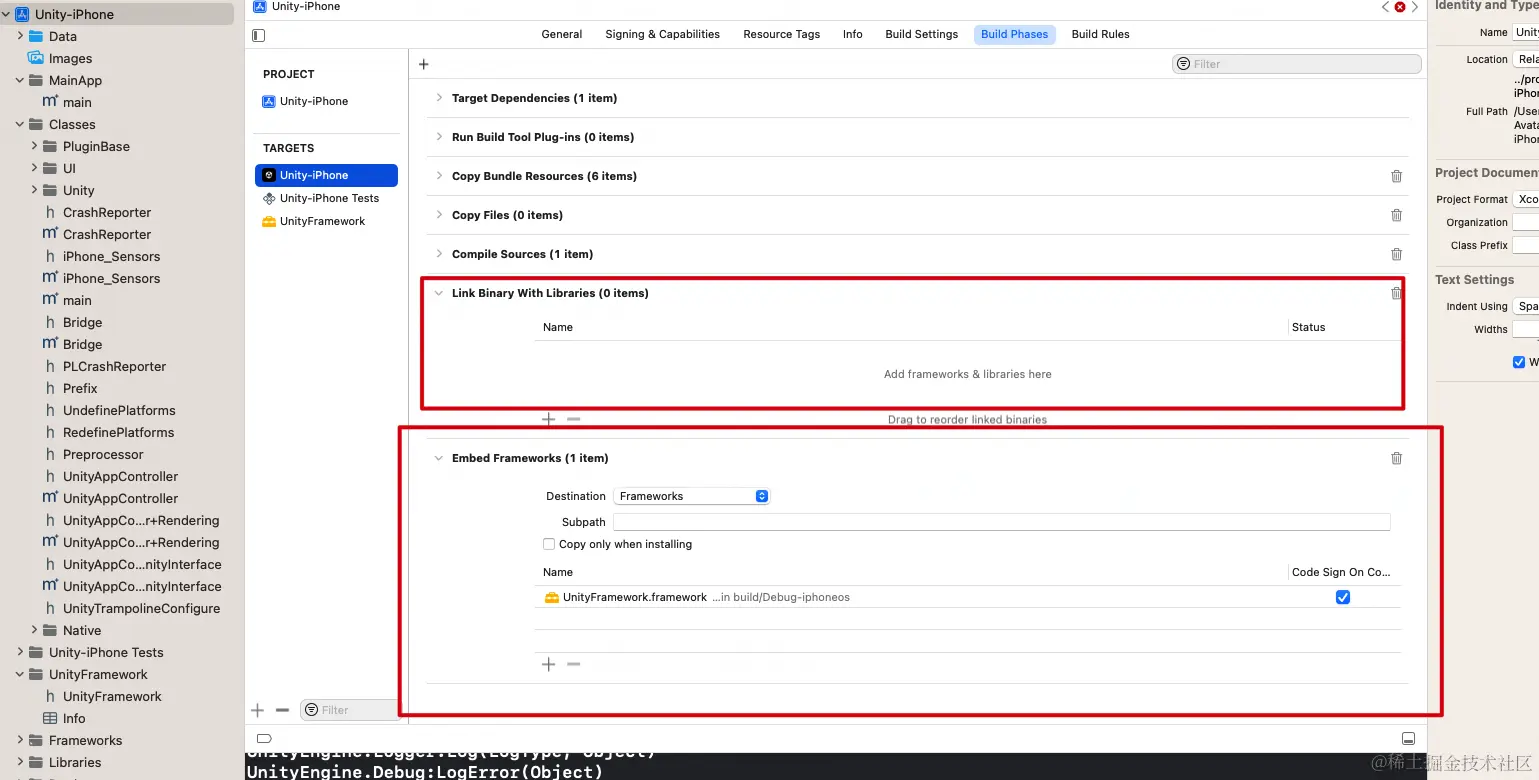Add a new build phase with plus button
Screen dimensions: 1539x780
coord(423,64)
